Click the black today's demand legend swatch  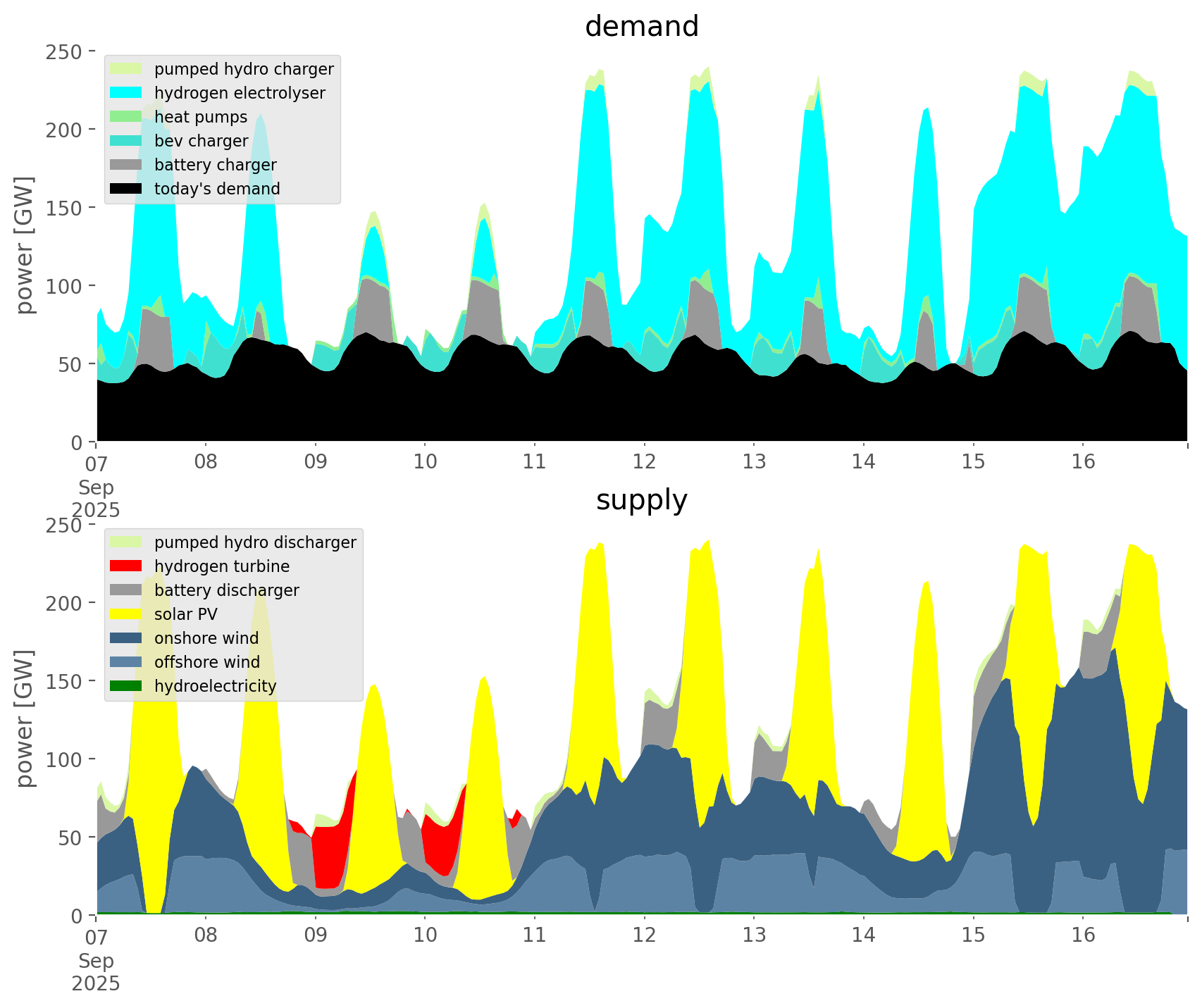pyautogui.click(x=126, y=189)
